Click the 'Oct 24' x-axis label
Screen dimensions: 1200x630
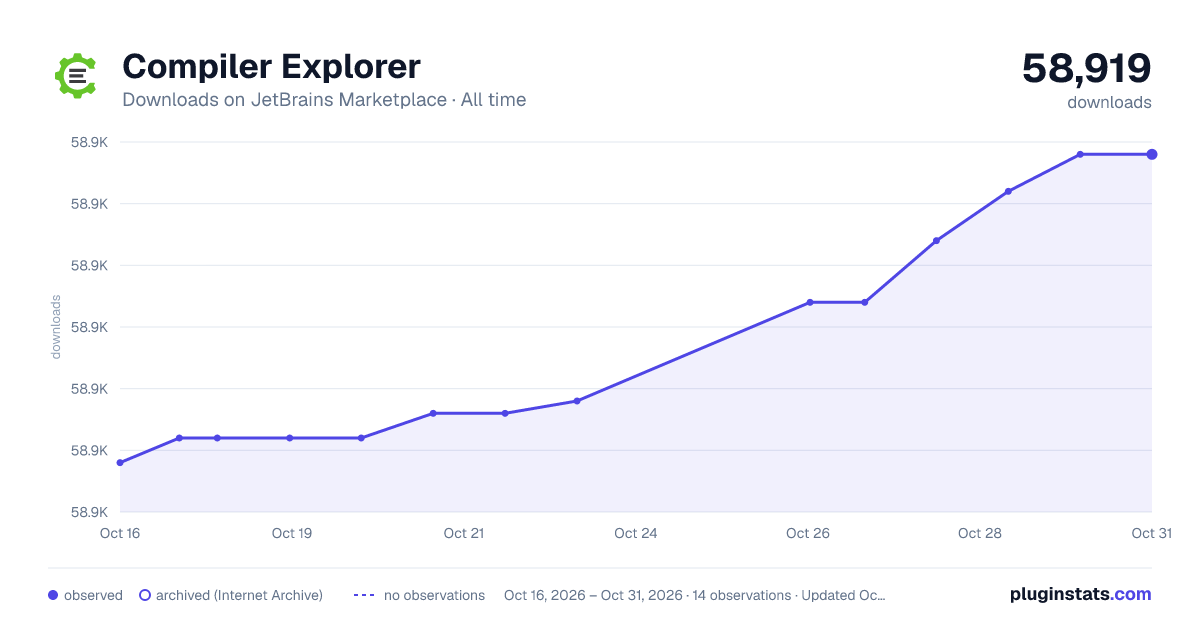point(636,533)
